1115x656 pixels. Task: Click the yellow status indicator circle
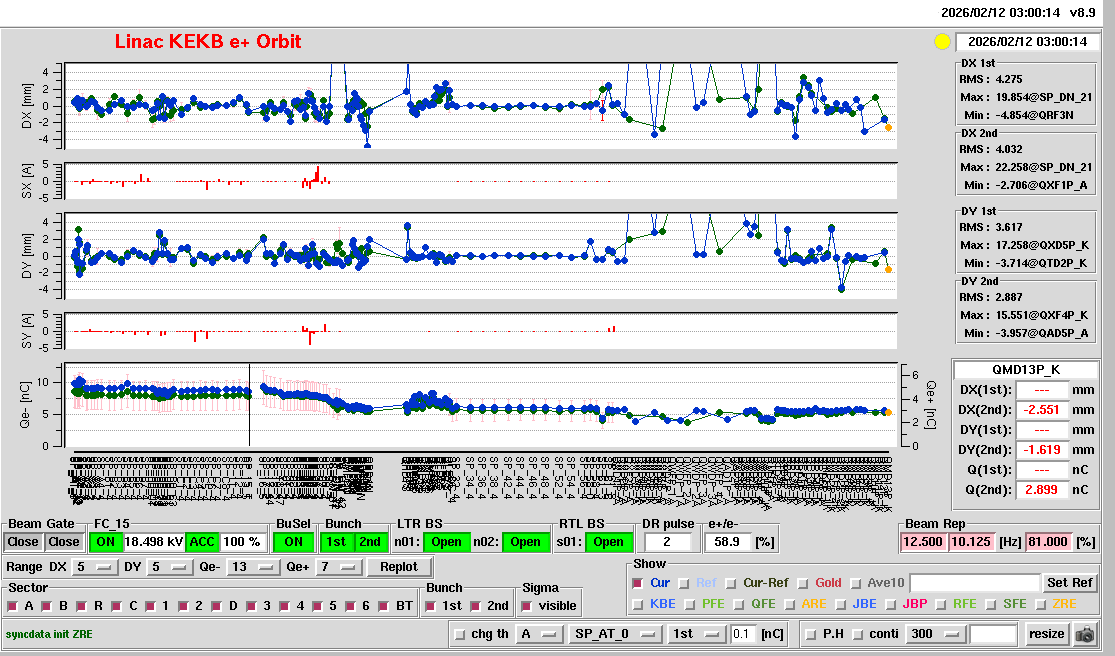tap(941, 42)
